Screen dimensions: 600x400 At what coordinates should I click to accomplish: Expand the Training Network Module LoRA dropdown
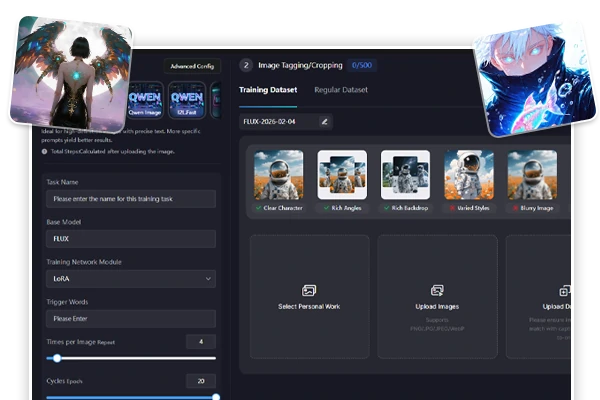131,279
